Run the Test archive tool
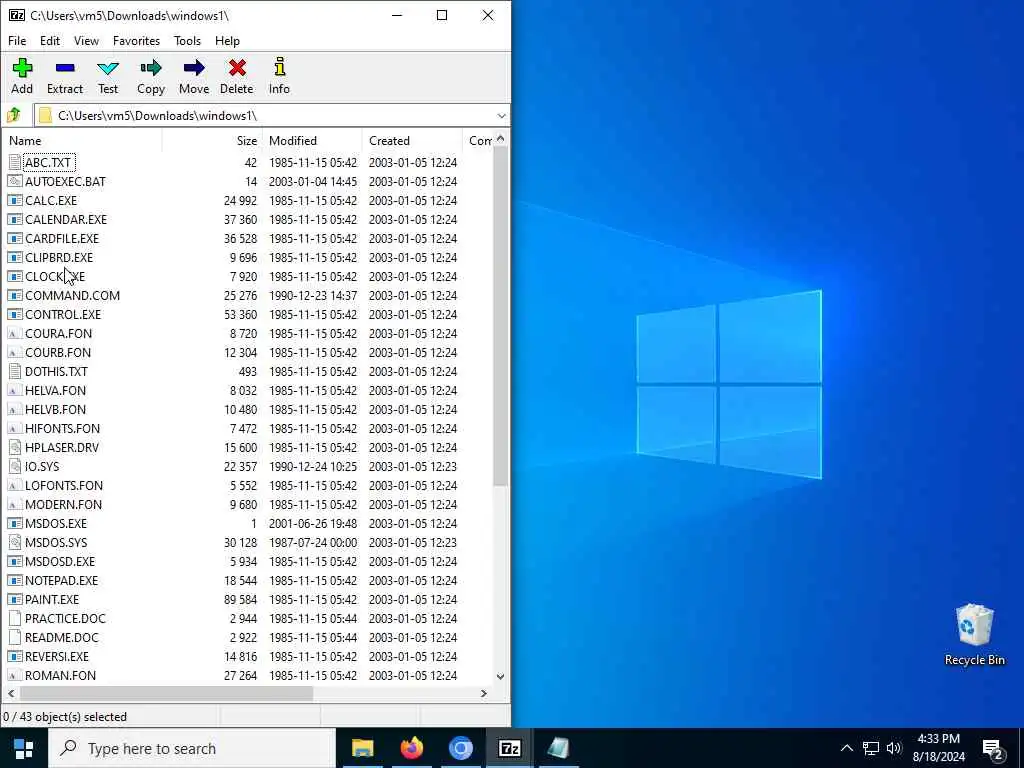This screenshot has height=768, width=1024. pos(108,68)
